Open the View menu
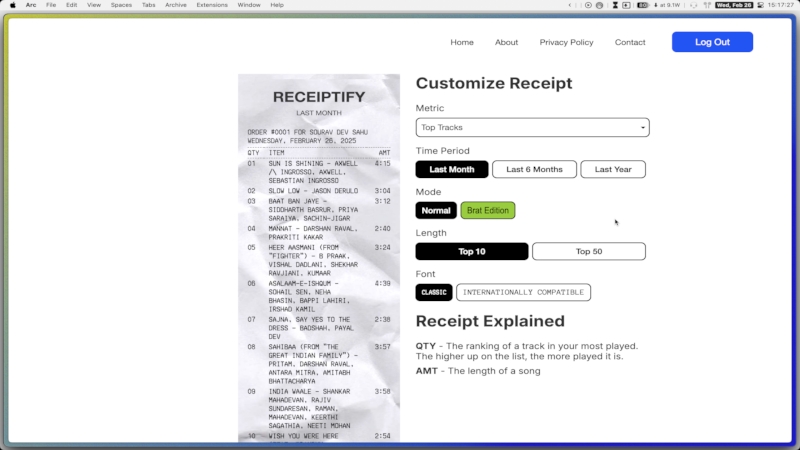 (94, 5)
